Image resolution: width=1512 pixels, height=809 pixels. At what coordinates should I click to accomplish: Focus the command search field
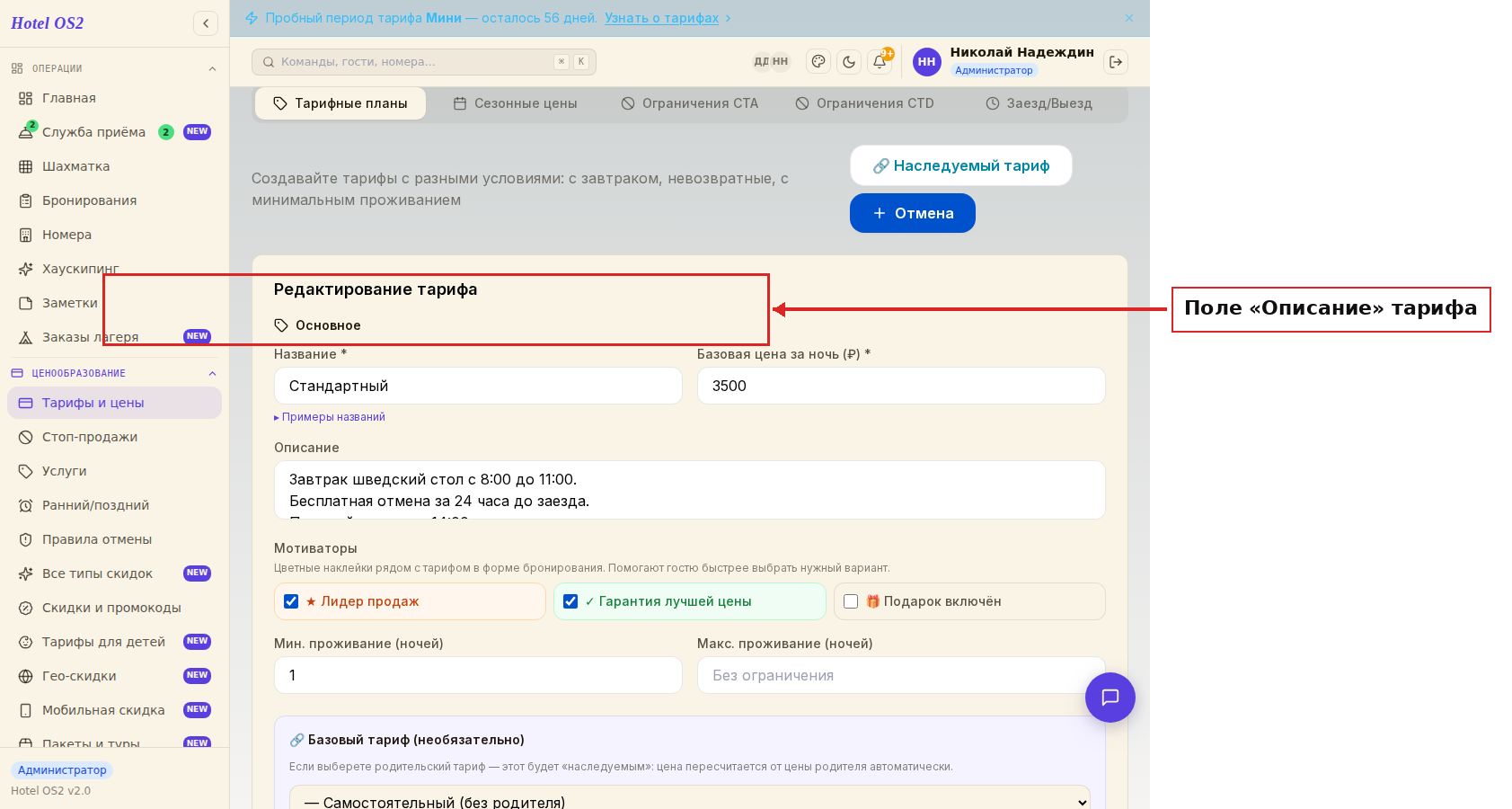(424, 62)
